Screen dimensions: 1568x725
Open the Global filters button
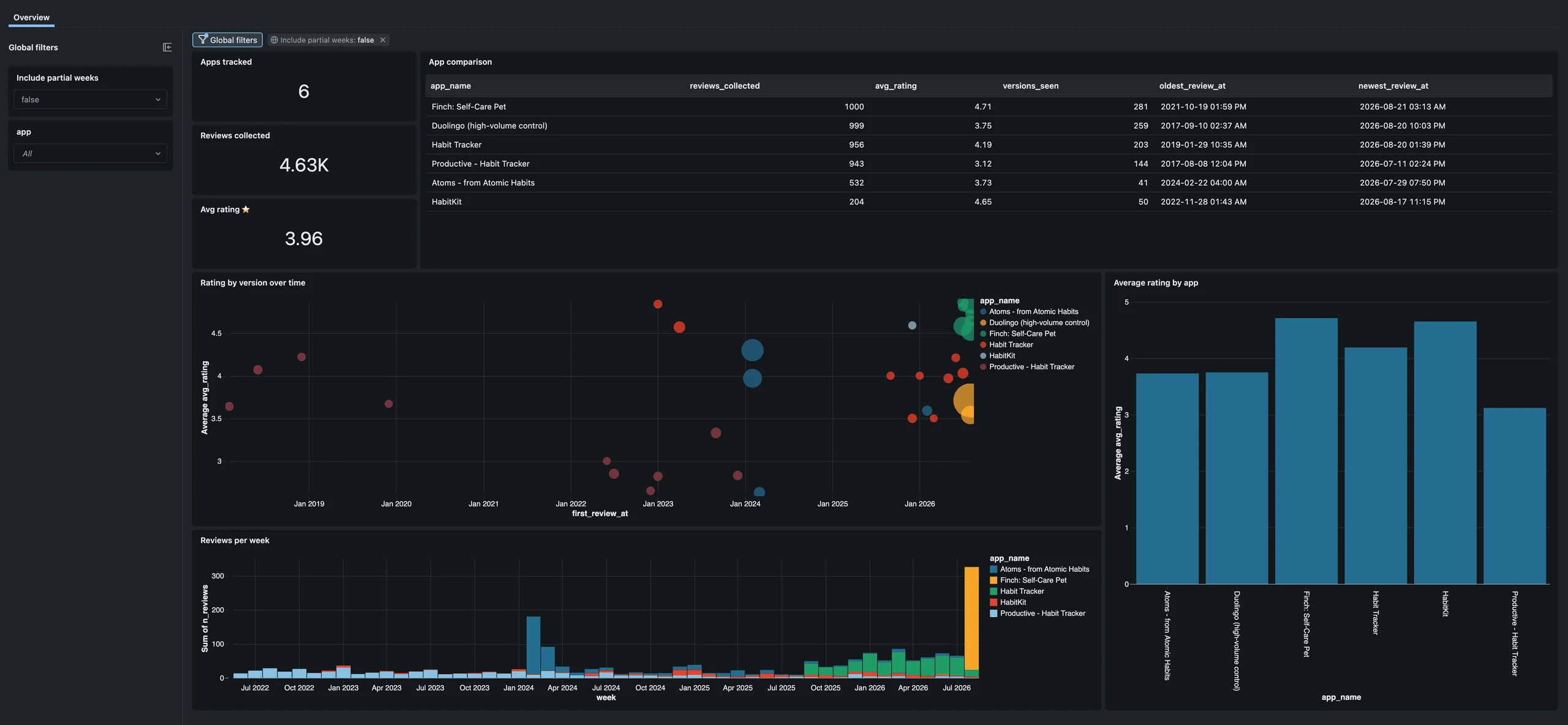click(227, 40)
